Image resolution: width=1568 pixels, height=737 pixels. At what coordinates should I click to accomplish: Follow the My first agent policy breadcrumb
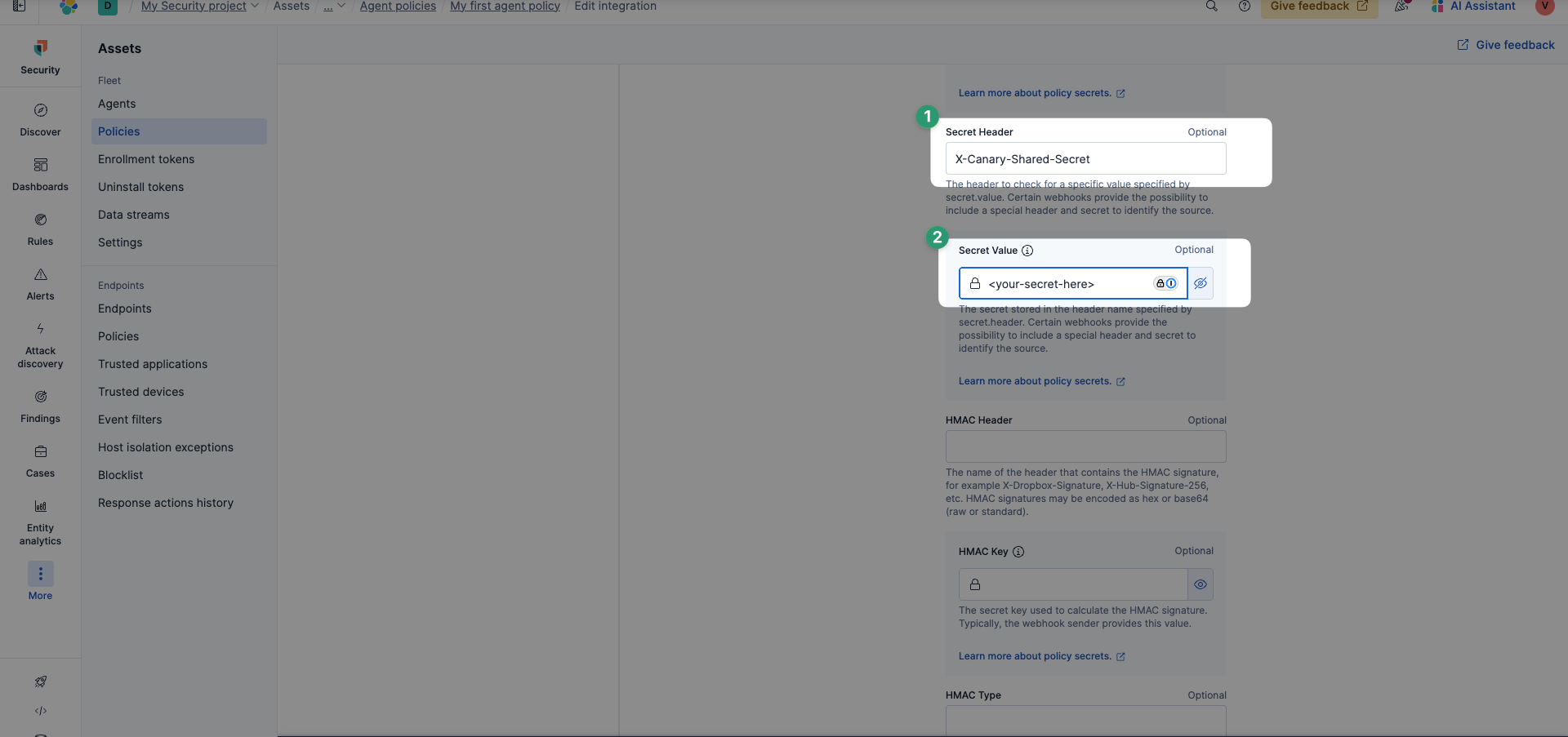tap(505, 7)
